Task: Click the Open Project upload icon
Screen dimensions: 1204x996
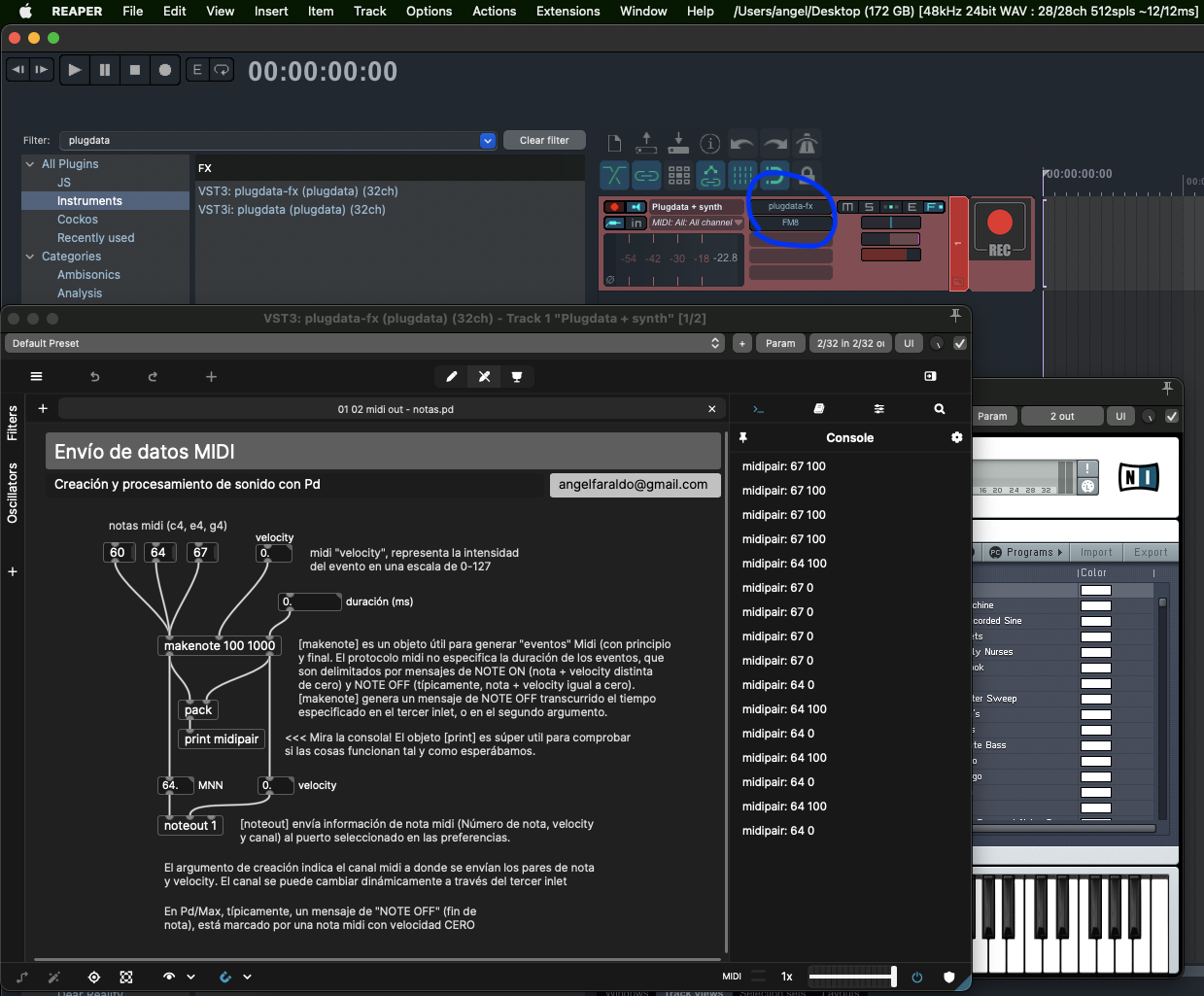Action: pyautogui.click(x=646, y=144)
